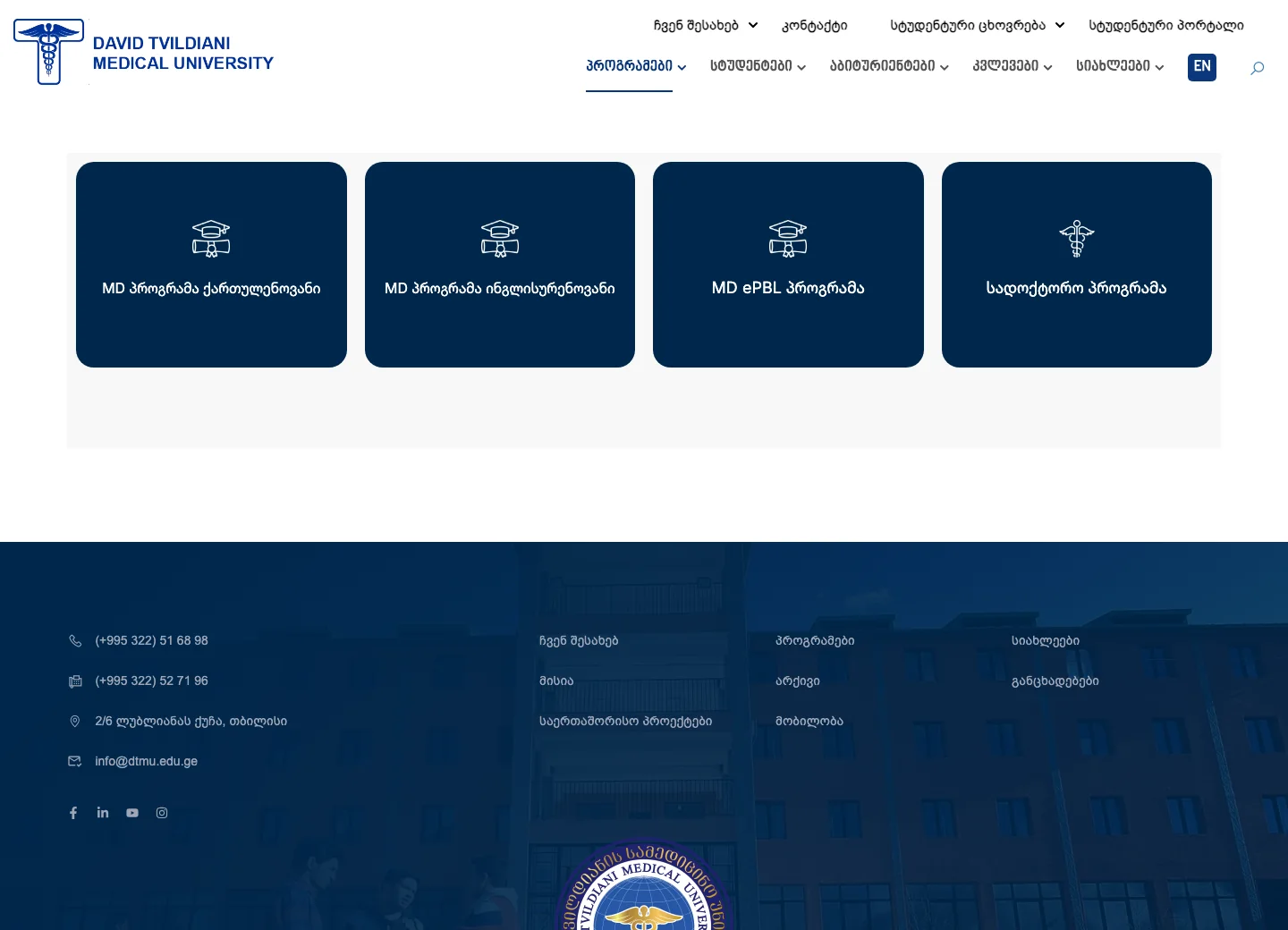Screen dimensions: 1288x930
Task: Open the LinkedIn icon in footer
Action: [x=103, y=813]
